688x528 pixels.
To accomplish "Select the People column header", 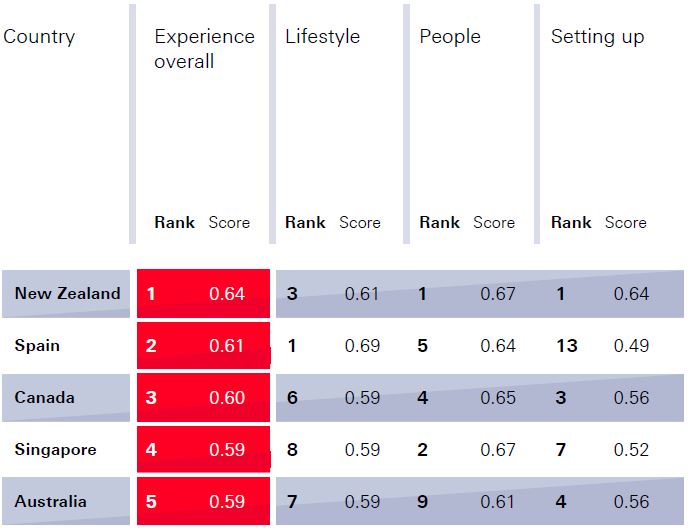I will tap(450, 37).
